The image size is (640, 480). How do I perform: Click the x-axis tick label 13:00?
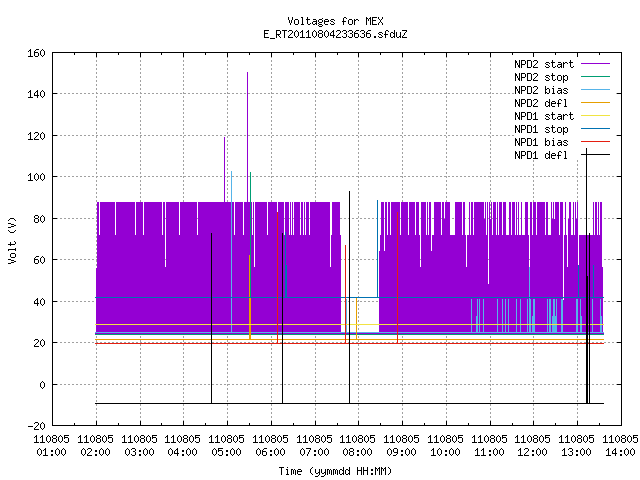[x=576, y=452]
